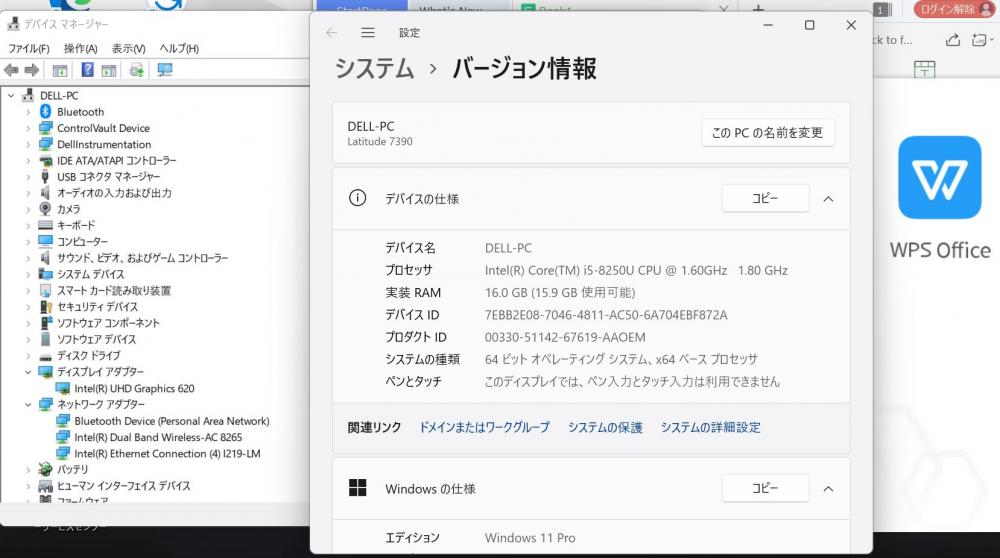Click the Forward arrow in Device Manager toolbar
This screenshot has height=558, width=1000.
click(x=32, y=70)
